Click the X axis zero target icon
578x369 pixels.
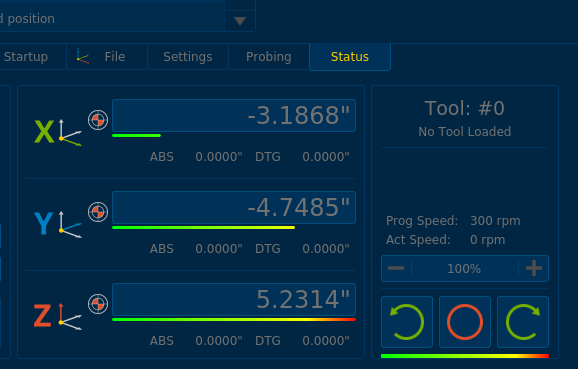pyautogui.click(x=98, y=120)
